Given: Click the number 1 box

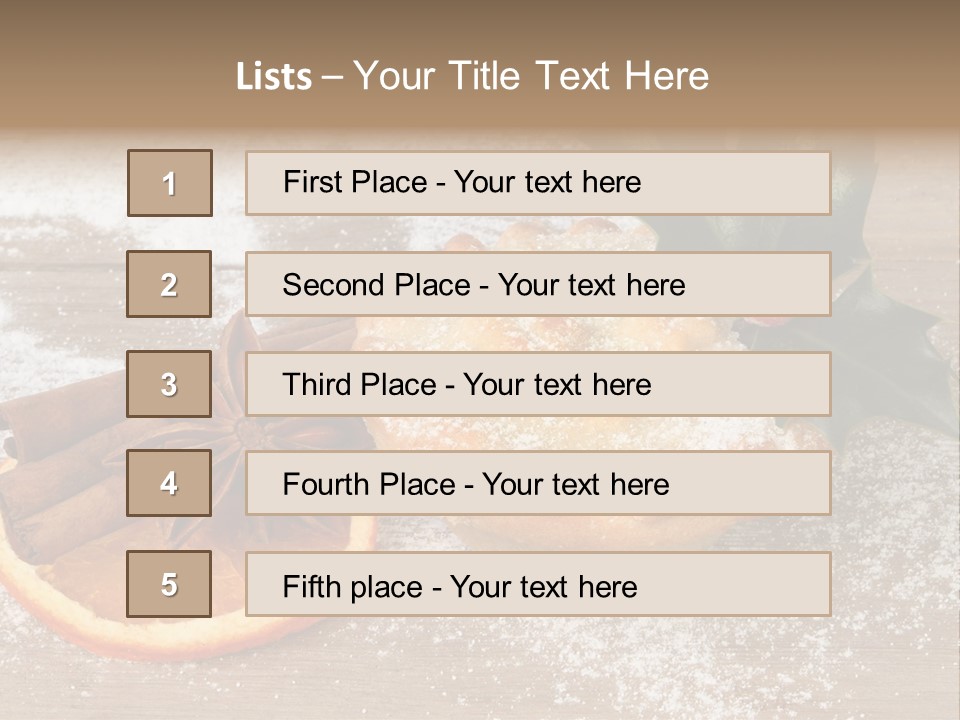Looking at the screenshot, I should coord(170,183).
